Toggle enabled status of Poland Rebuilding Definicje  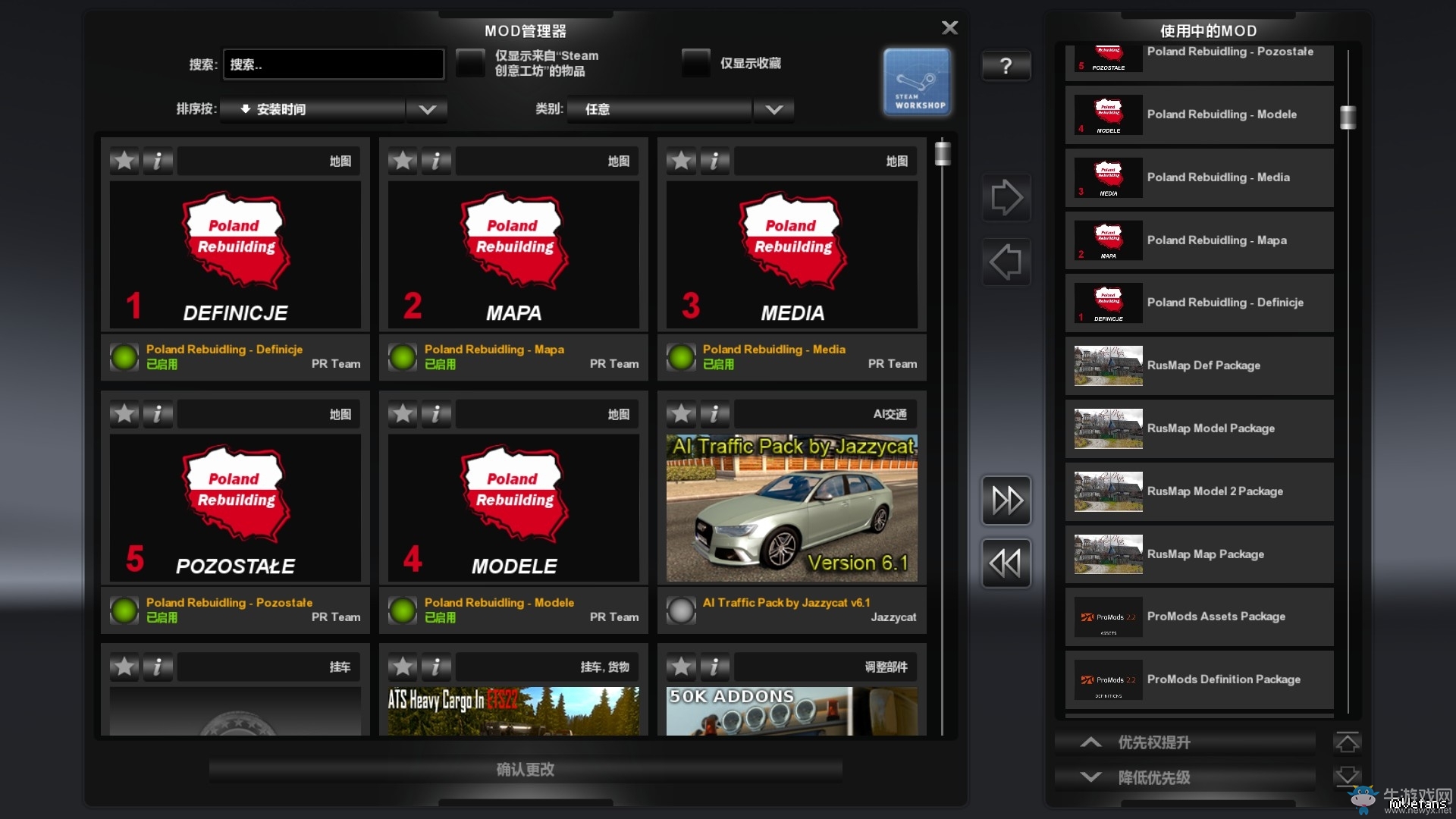click(x=124, y=357)
